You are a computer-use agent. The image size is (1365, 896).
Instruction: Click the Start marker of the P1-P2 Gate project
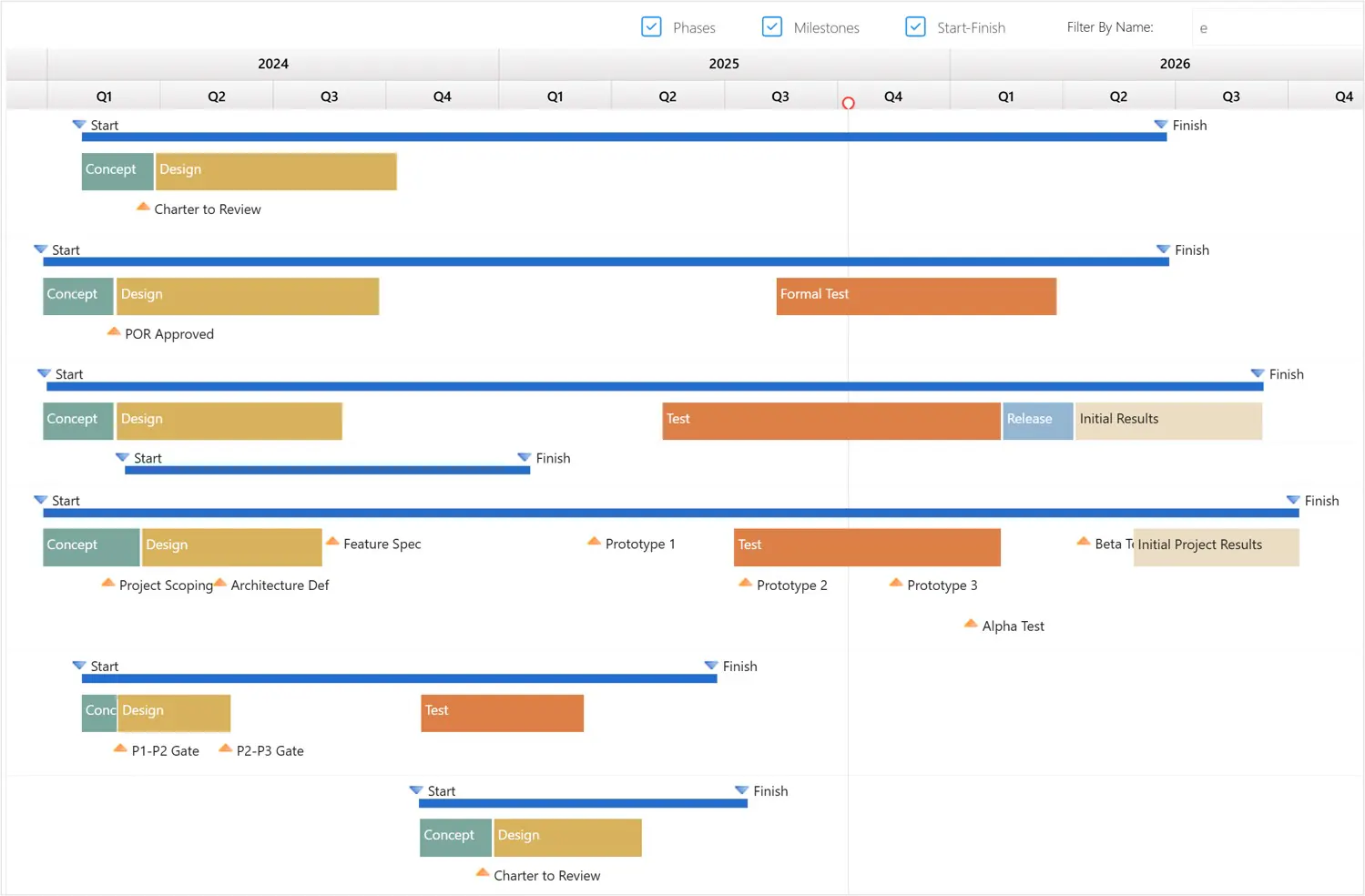tap(79, 666)
